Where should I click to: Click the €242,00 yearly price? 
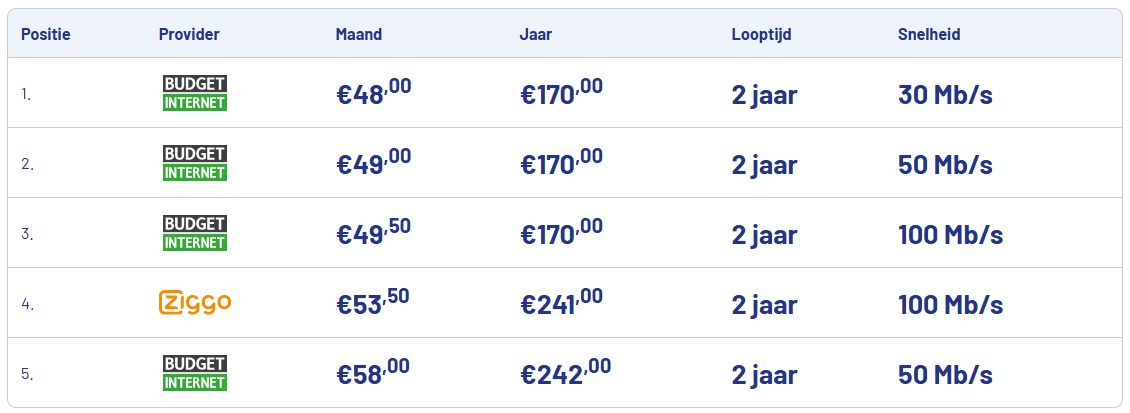tap(565, 373)
